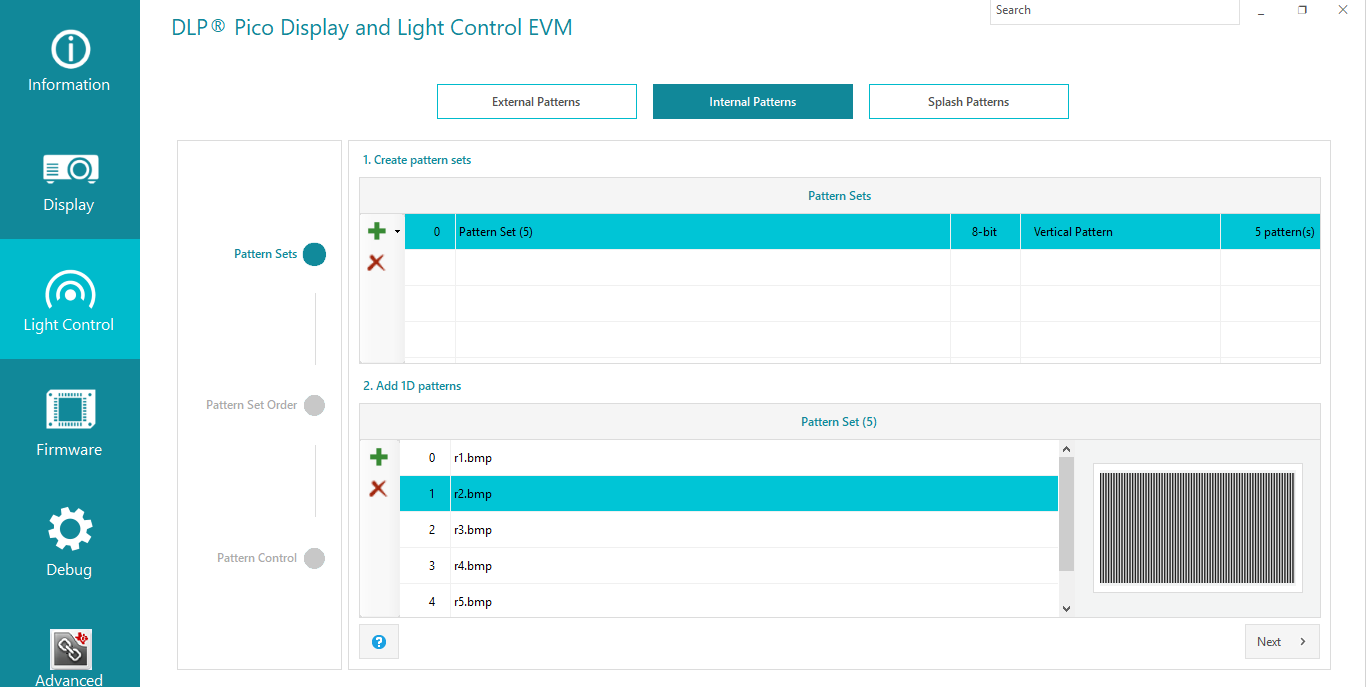Viewport: 1366px width, 687px height.
Task: Click the pattern list scroll down arrow
Action: point(1066,608)
